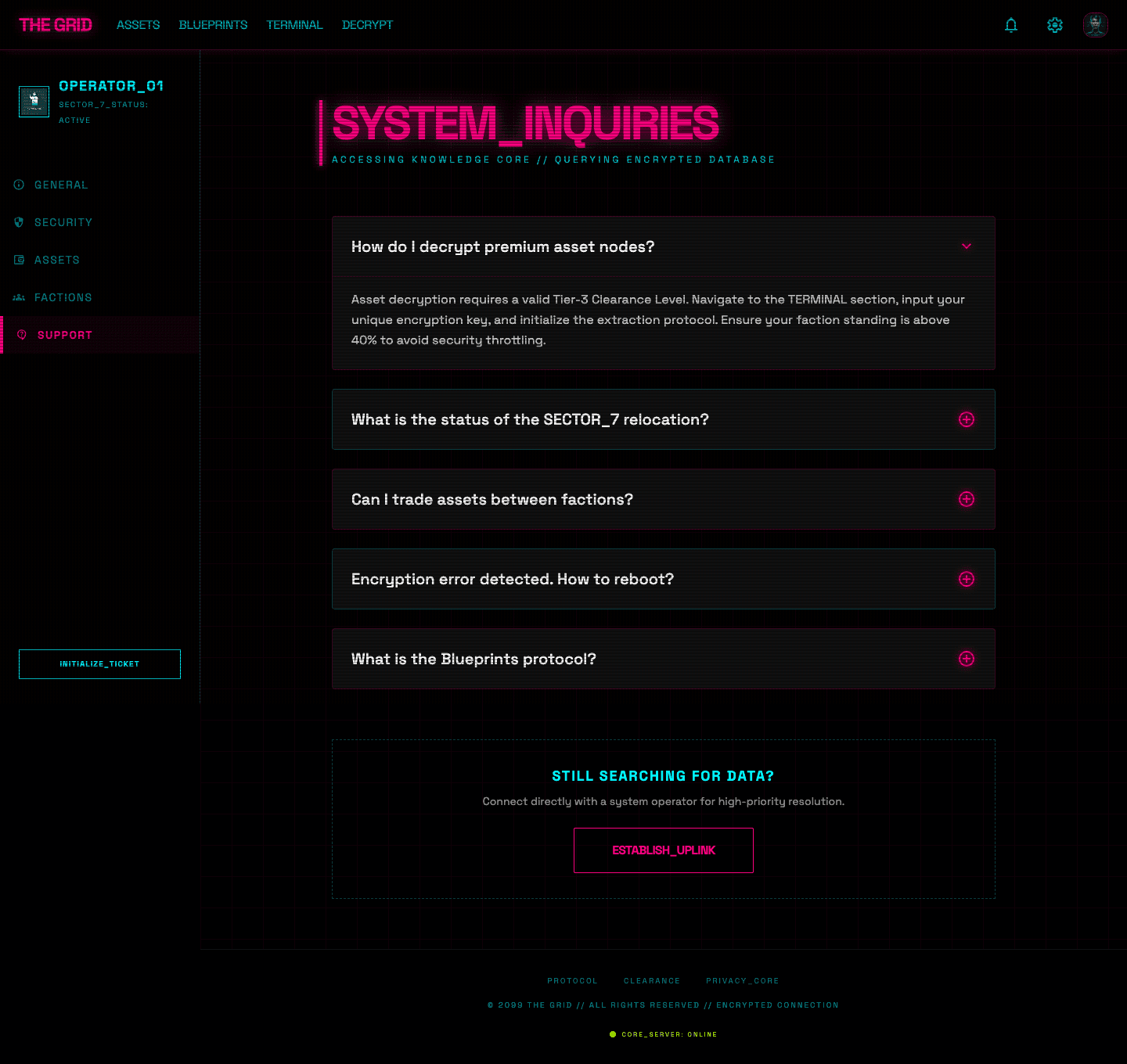Click the Support icon in sidebar
Screen dimensions: 1127x1064
(21, 335)
